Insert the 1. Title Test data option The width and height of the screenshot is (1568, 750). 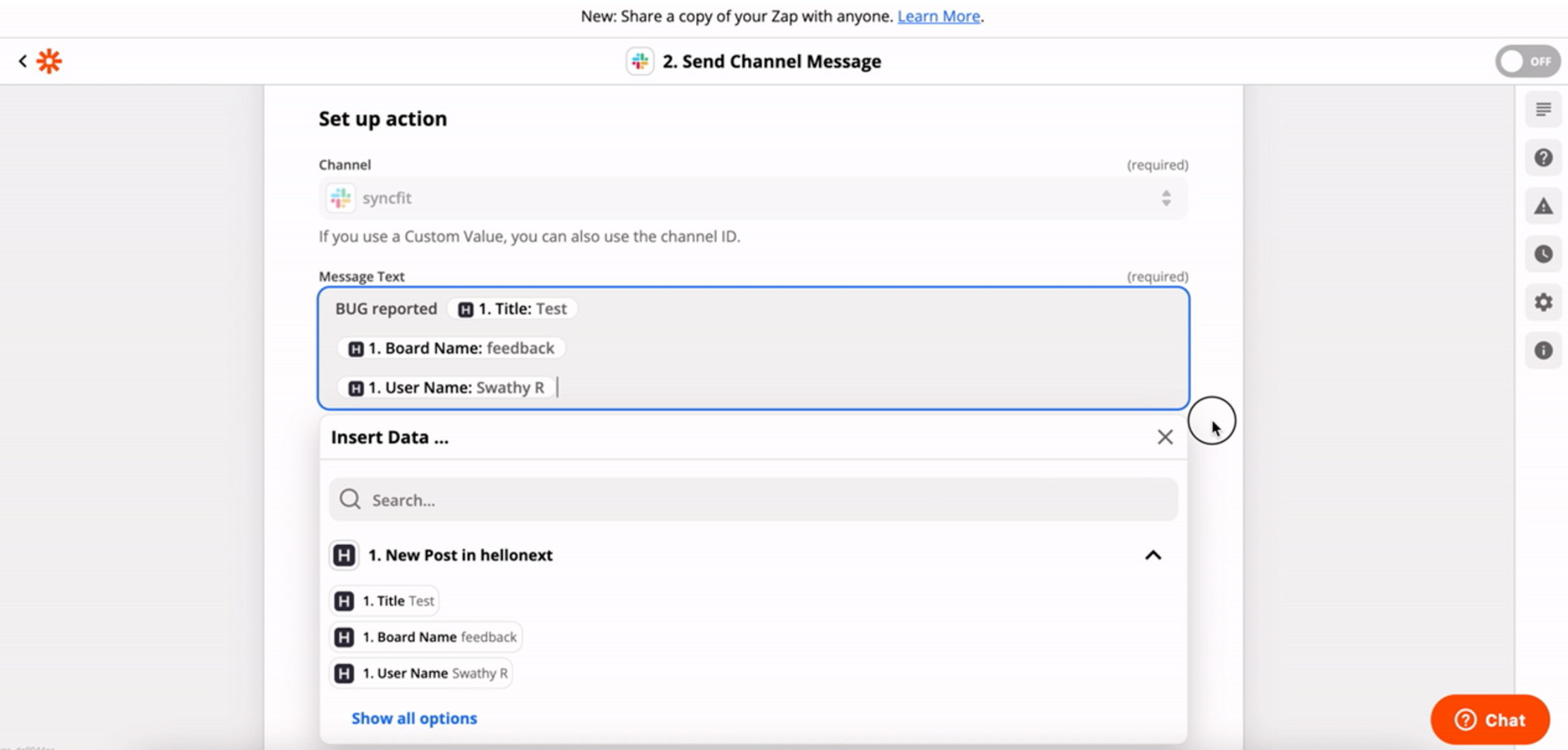pyautogui.click(x=384, y=601)
